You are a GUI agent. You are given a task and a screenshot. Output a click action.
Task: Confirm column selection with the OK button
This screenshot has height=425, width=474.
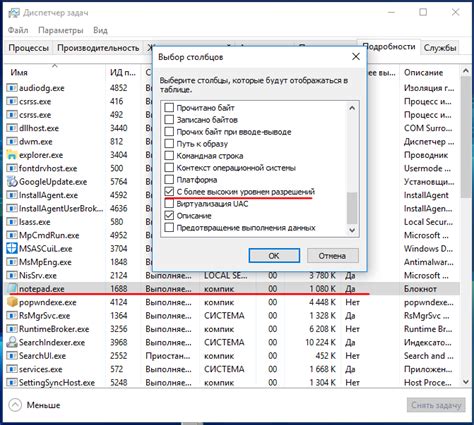(274, 256)
